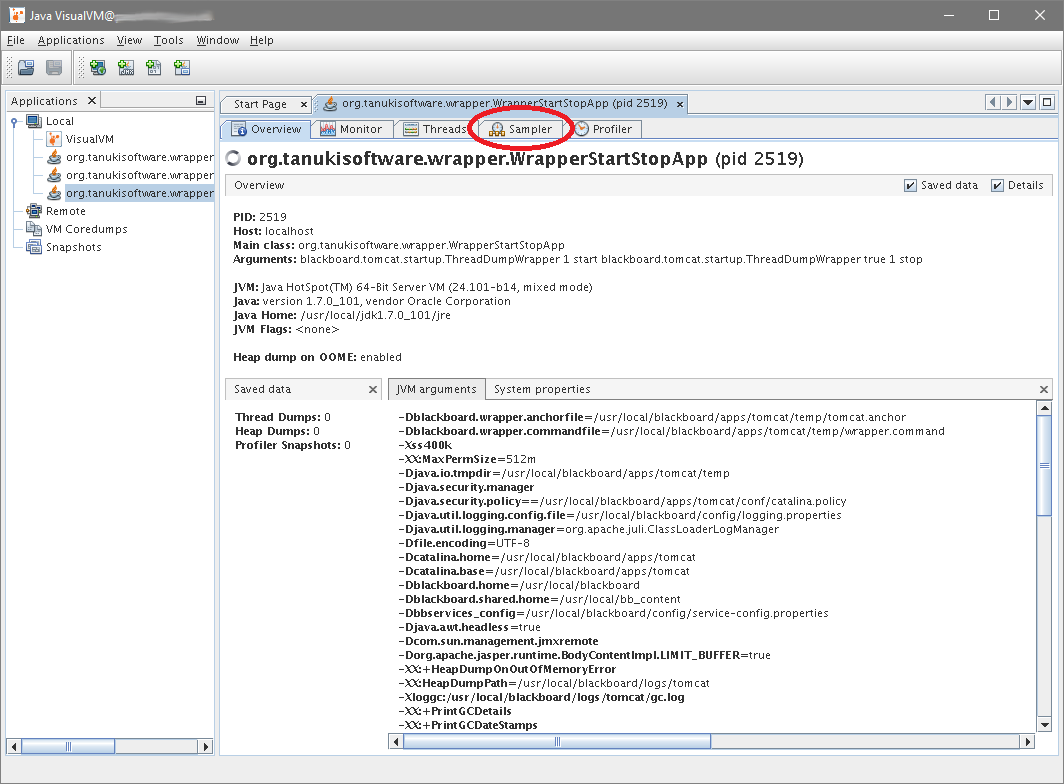Maximize the document window area

click(x=1046, y=102)
